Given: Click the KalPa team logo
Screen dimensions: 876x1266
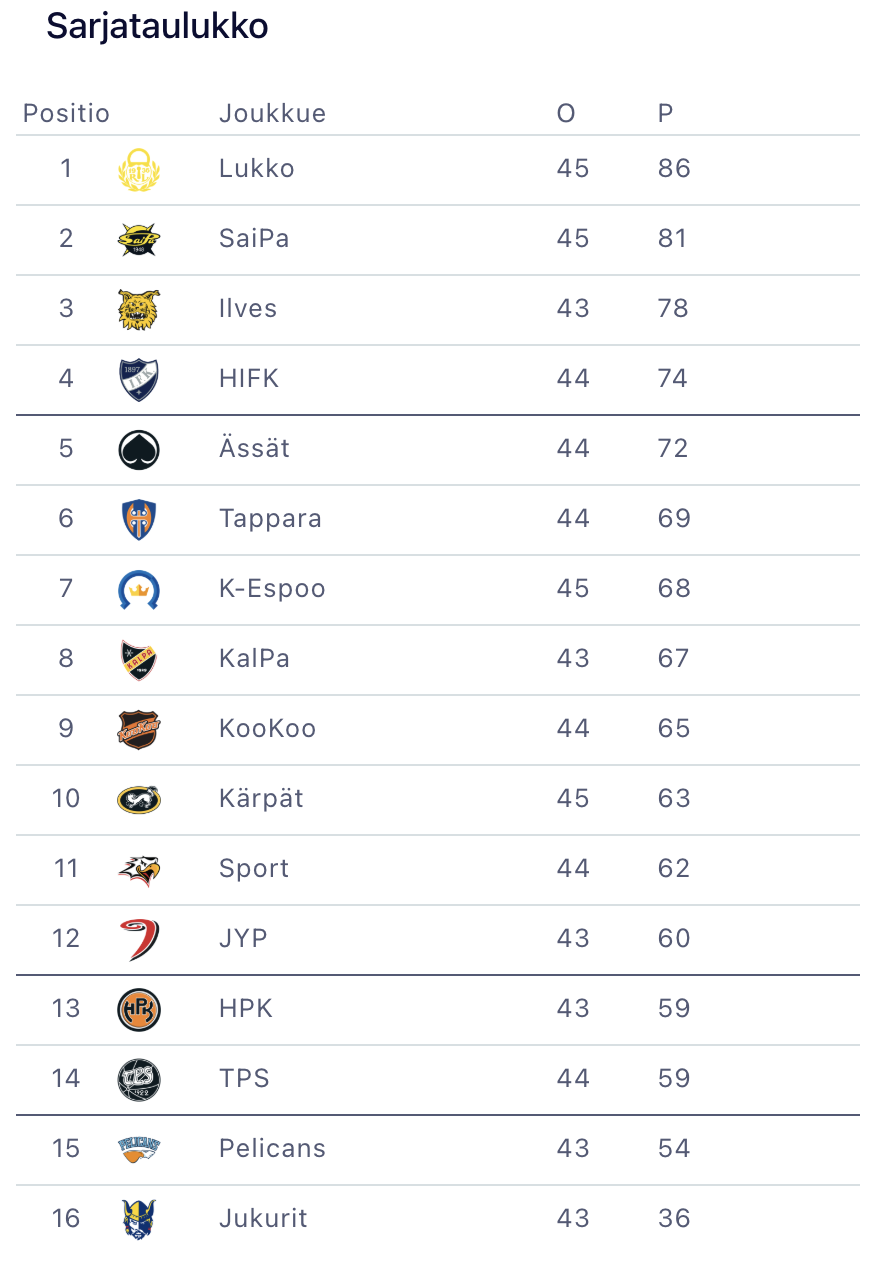Looking at the screenshot, I should pyautogui.click(x=138, y=659).
